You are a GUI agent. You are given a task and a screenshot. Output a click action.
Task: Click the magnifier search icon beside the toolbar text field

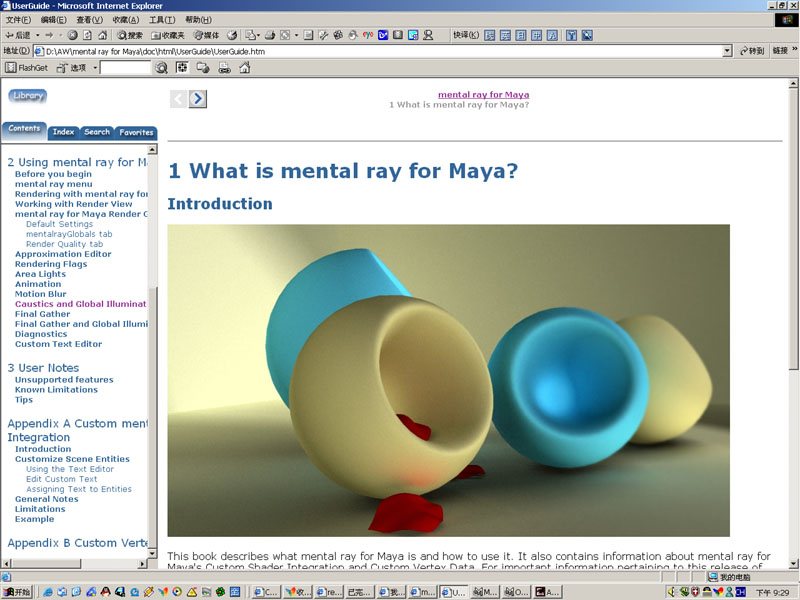[161, 67]
